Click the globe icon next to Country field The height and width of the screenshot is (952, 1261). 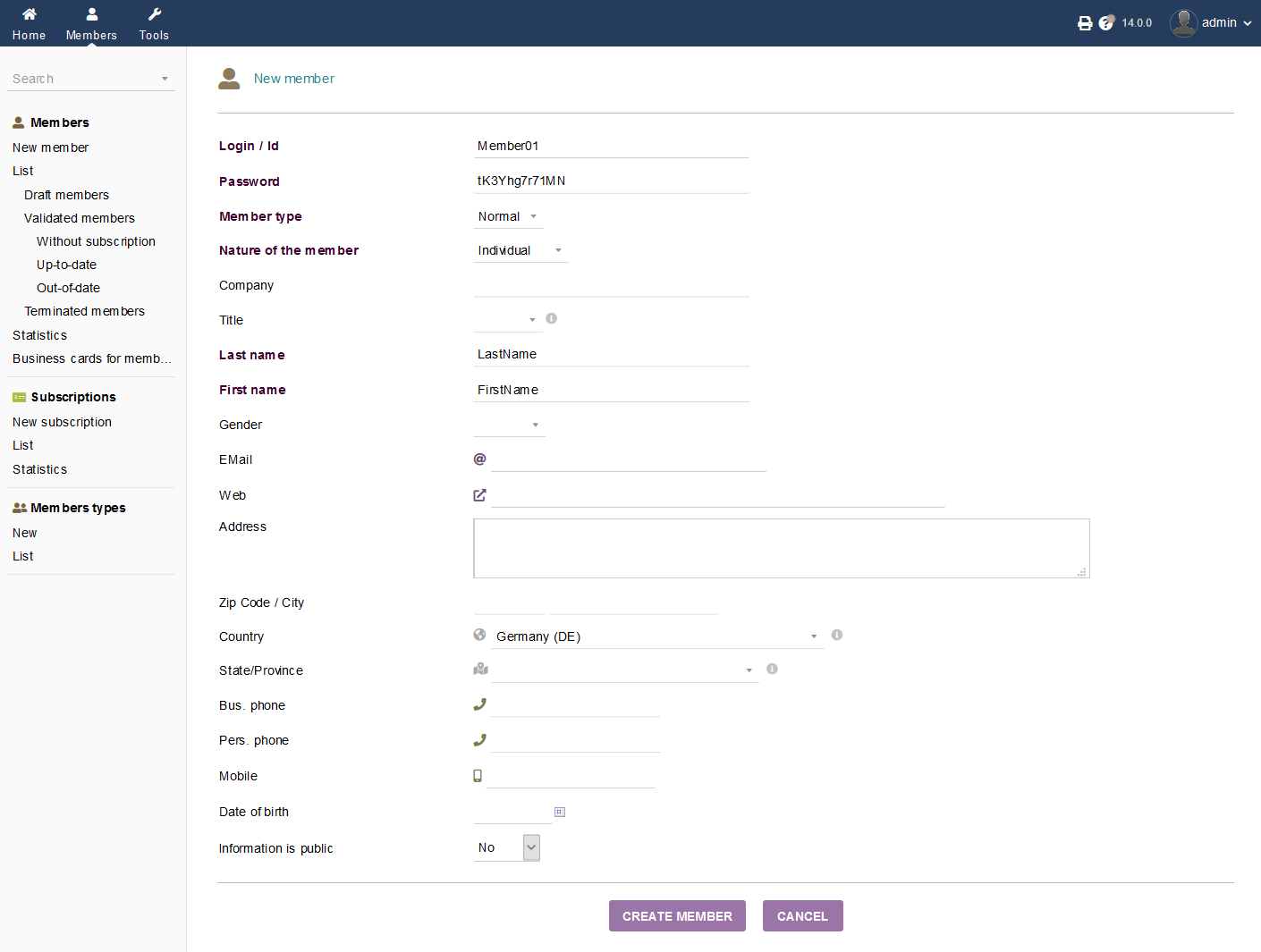(x=479, y=635)
